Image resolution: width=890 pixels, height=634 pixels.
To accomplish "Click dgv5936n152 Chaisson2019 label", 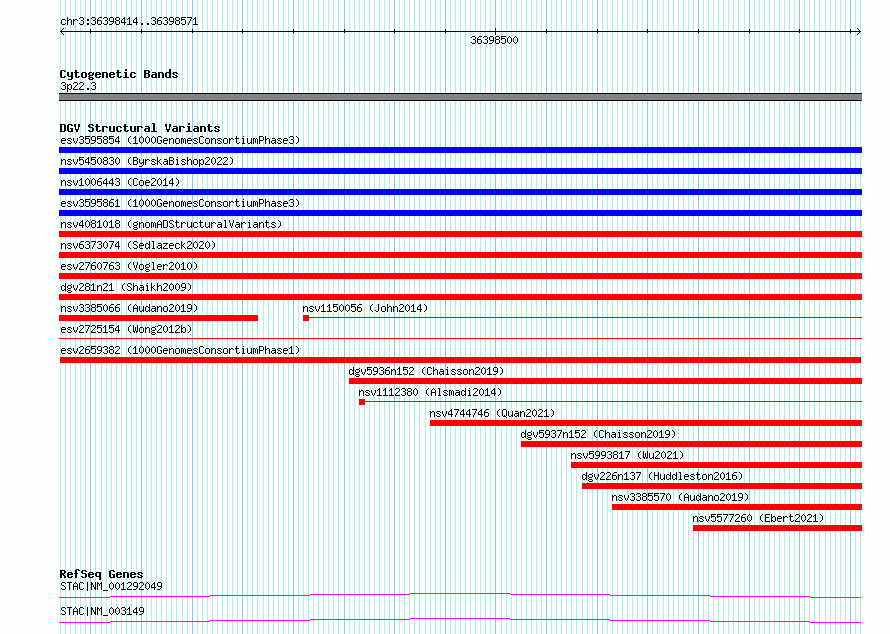I will pyautogui.click(x=426, y=371).
